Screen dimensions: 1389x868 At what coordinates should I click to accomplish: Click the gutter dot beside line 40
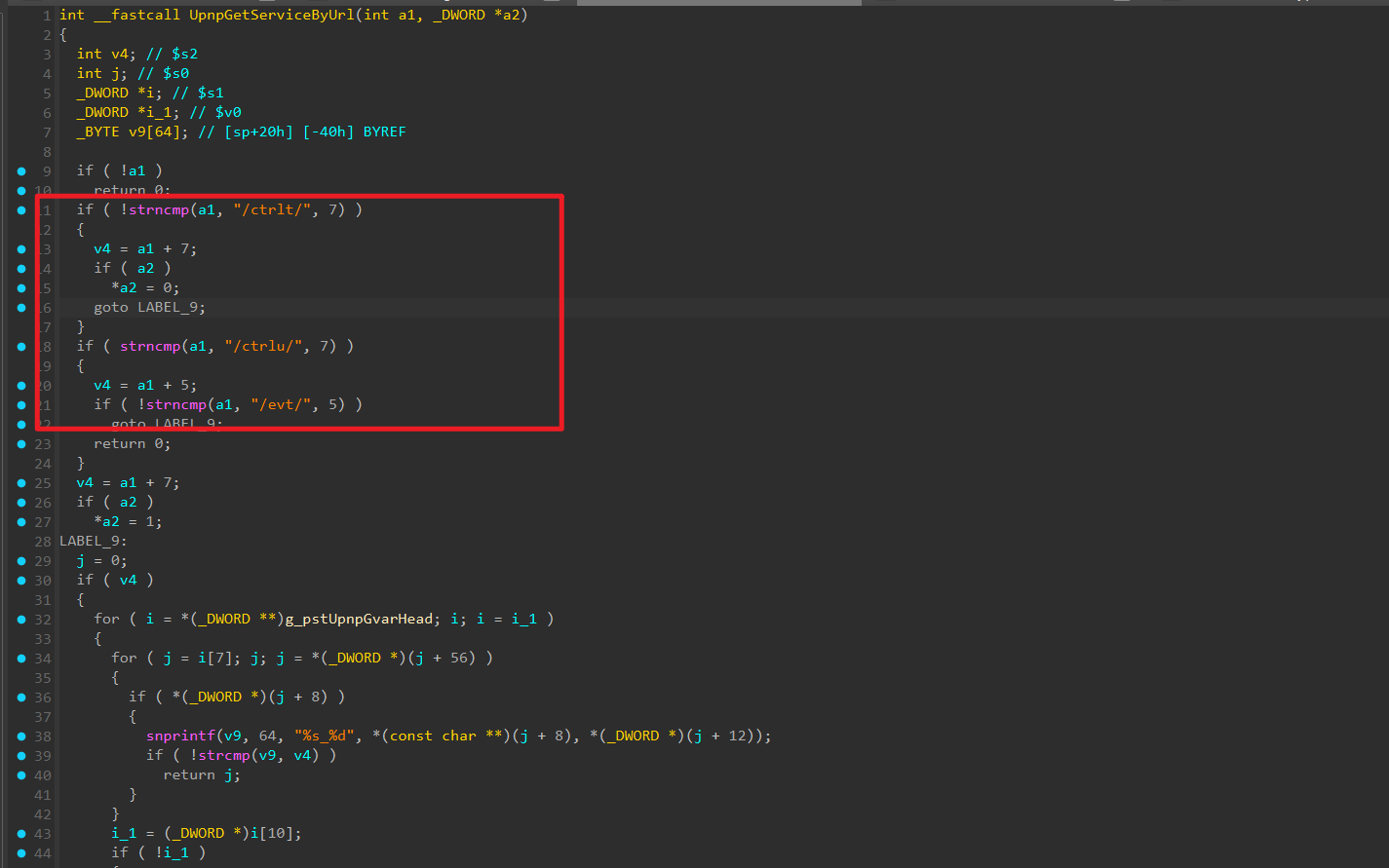tap(21, 775)
